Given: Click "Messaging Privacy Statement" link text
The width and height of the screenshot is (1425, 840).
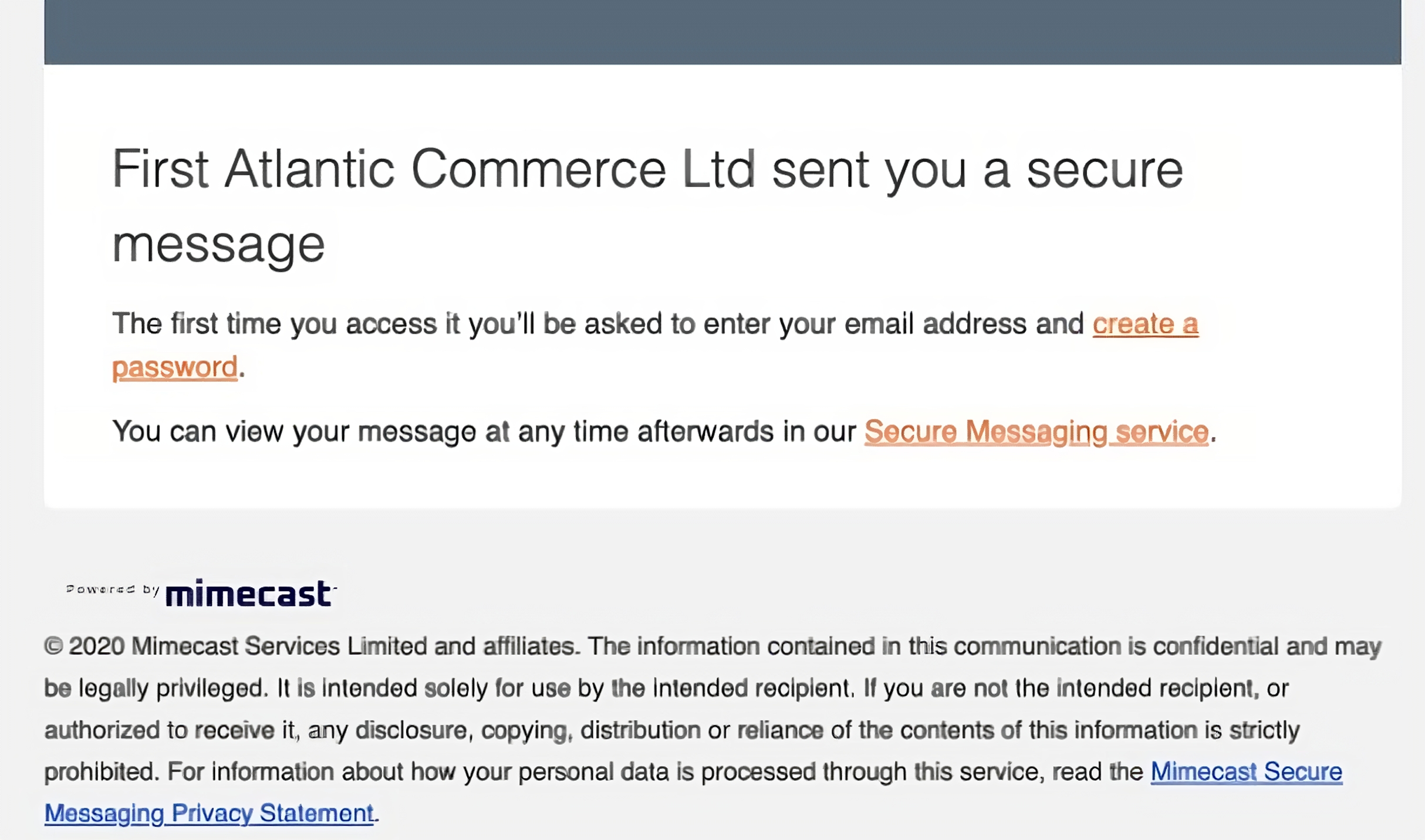Looking at the screenshot, I should (209, 813).
